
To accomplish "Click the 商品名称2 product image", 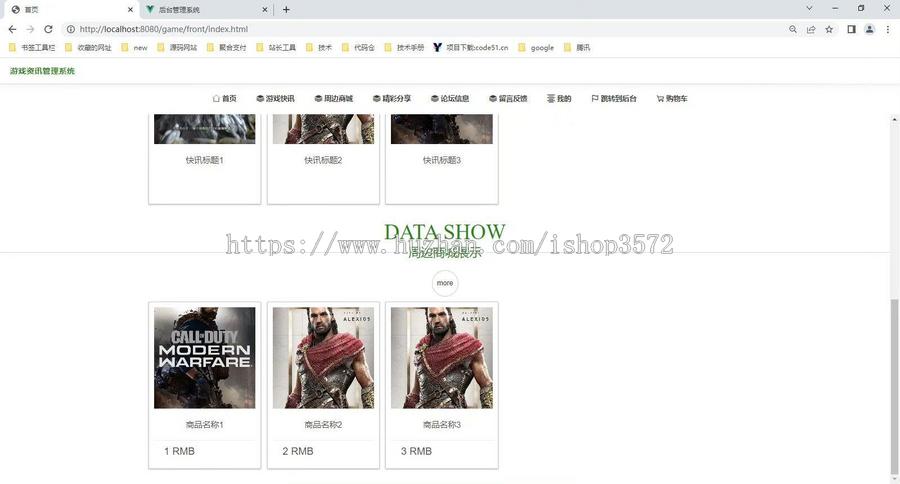I will (323, 358).
